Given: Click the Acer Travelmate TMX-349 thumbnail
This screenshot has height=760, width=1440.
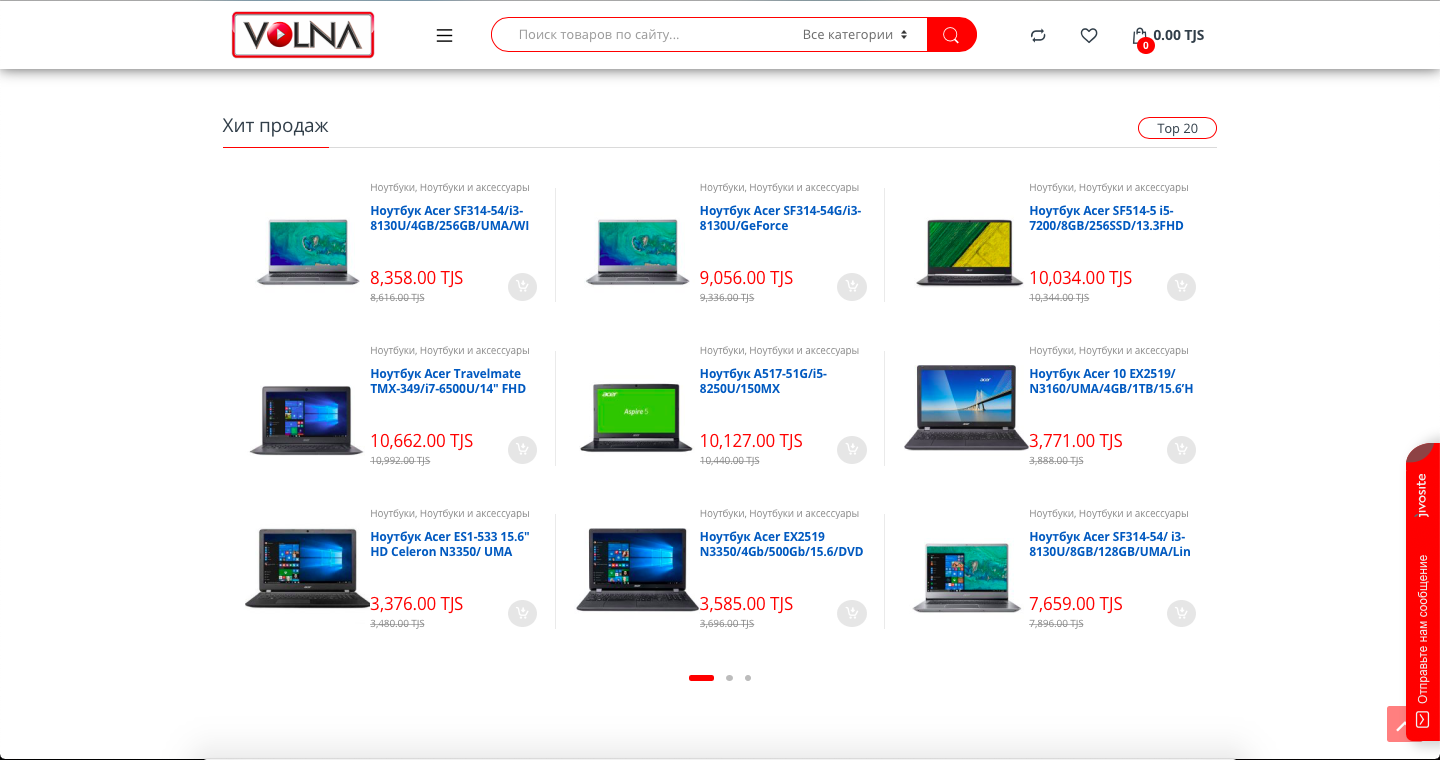Looking at the screenshot, I should pyautogui.click(x=306, y=420).
